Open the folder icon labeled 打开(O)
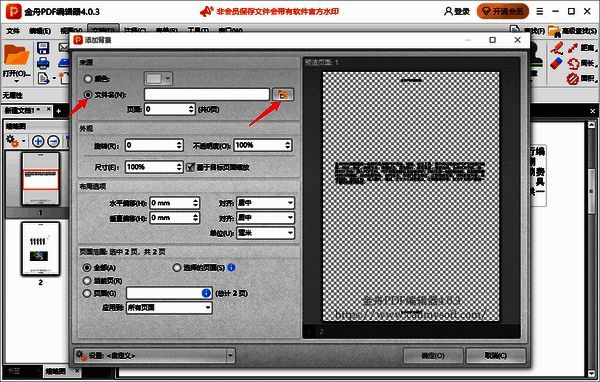The width and height of the screenshot is (600, 382). pyautogui.click(x=16, y=55)
